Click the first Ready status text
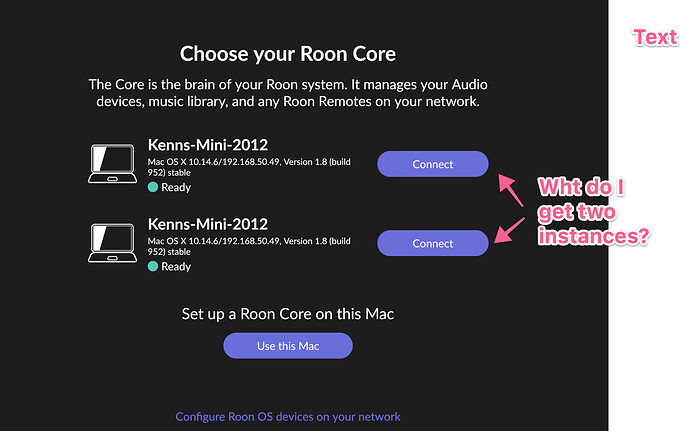 (x=176, y=188)
